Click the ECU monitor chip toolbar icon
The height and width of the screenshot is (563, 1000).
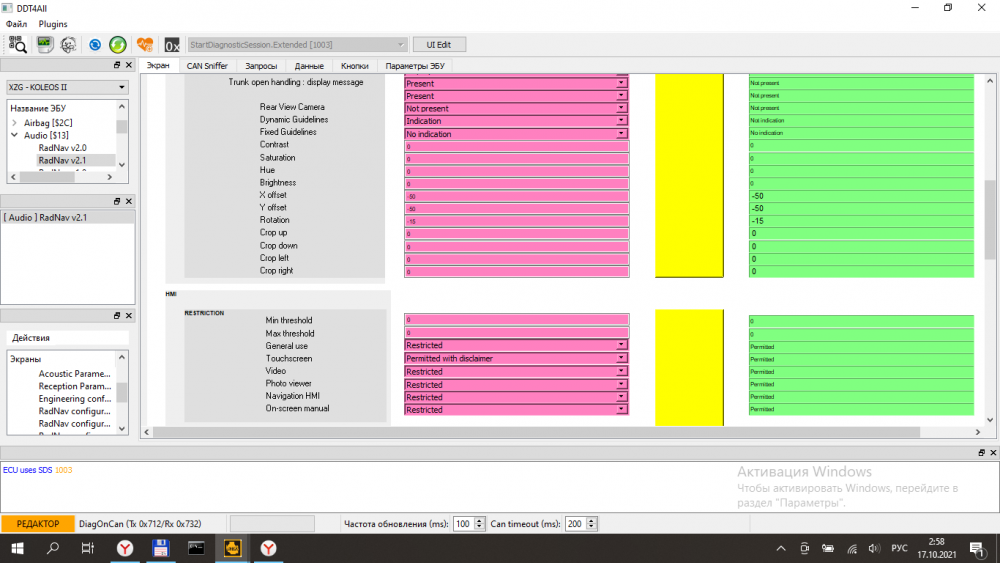(x=45, y=45)
